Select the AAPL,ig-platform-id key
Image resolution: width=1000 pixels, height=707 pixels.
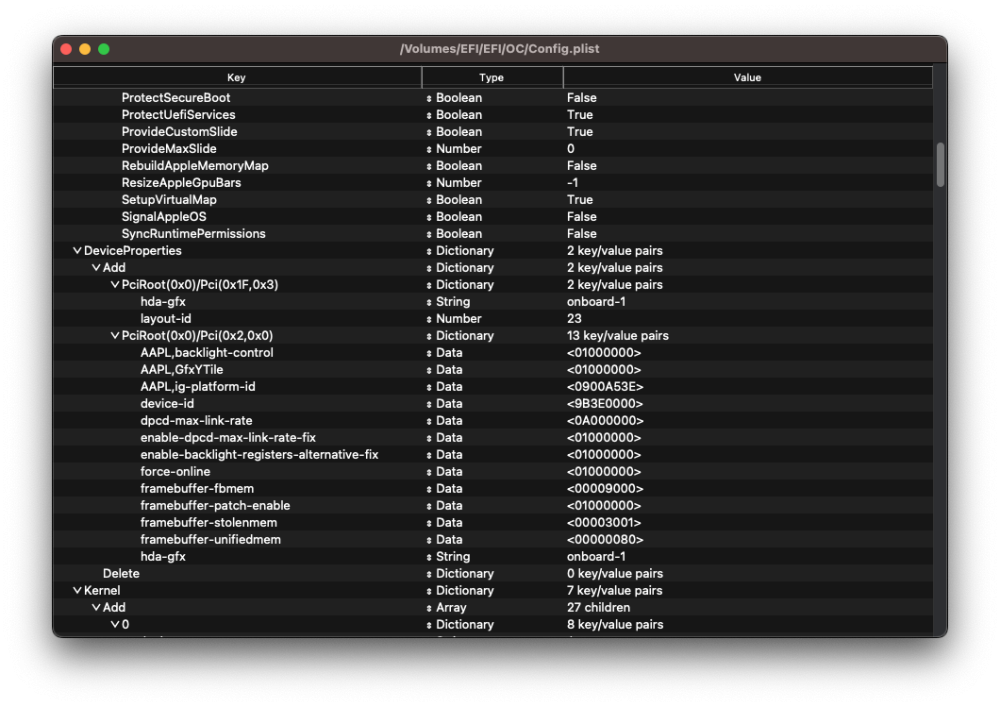point(191,387)
